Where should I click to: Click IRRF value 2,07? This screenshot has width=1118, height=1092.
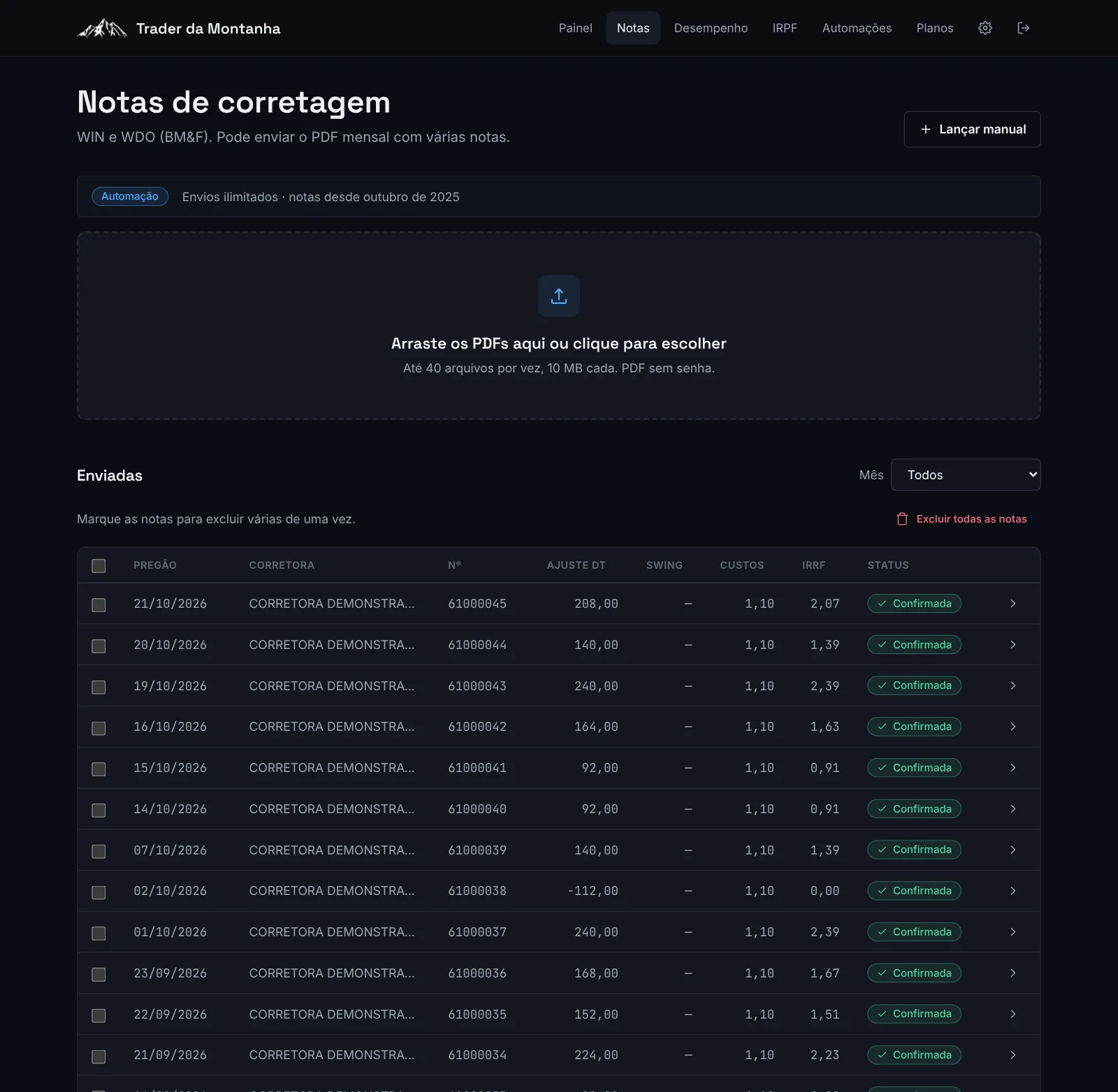click(x=825, y=604)
